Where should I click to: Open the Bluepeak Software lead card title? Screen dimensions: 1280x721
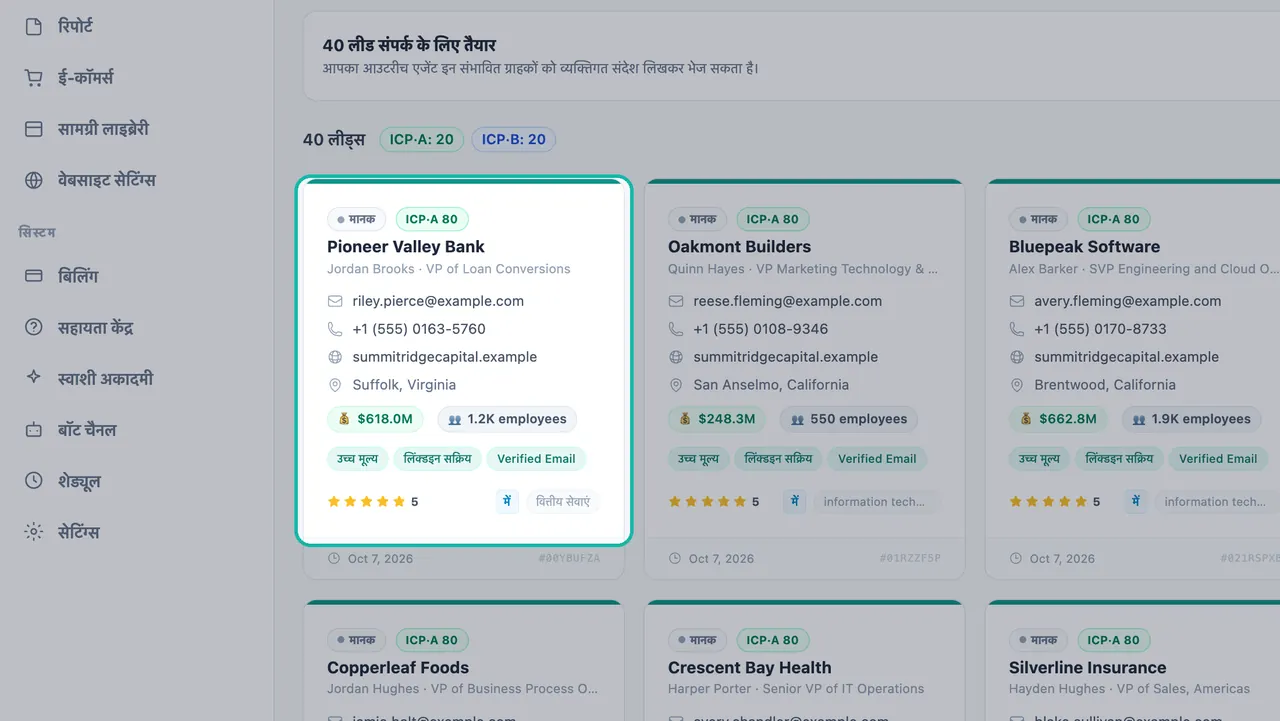[x=1085, y=247]
